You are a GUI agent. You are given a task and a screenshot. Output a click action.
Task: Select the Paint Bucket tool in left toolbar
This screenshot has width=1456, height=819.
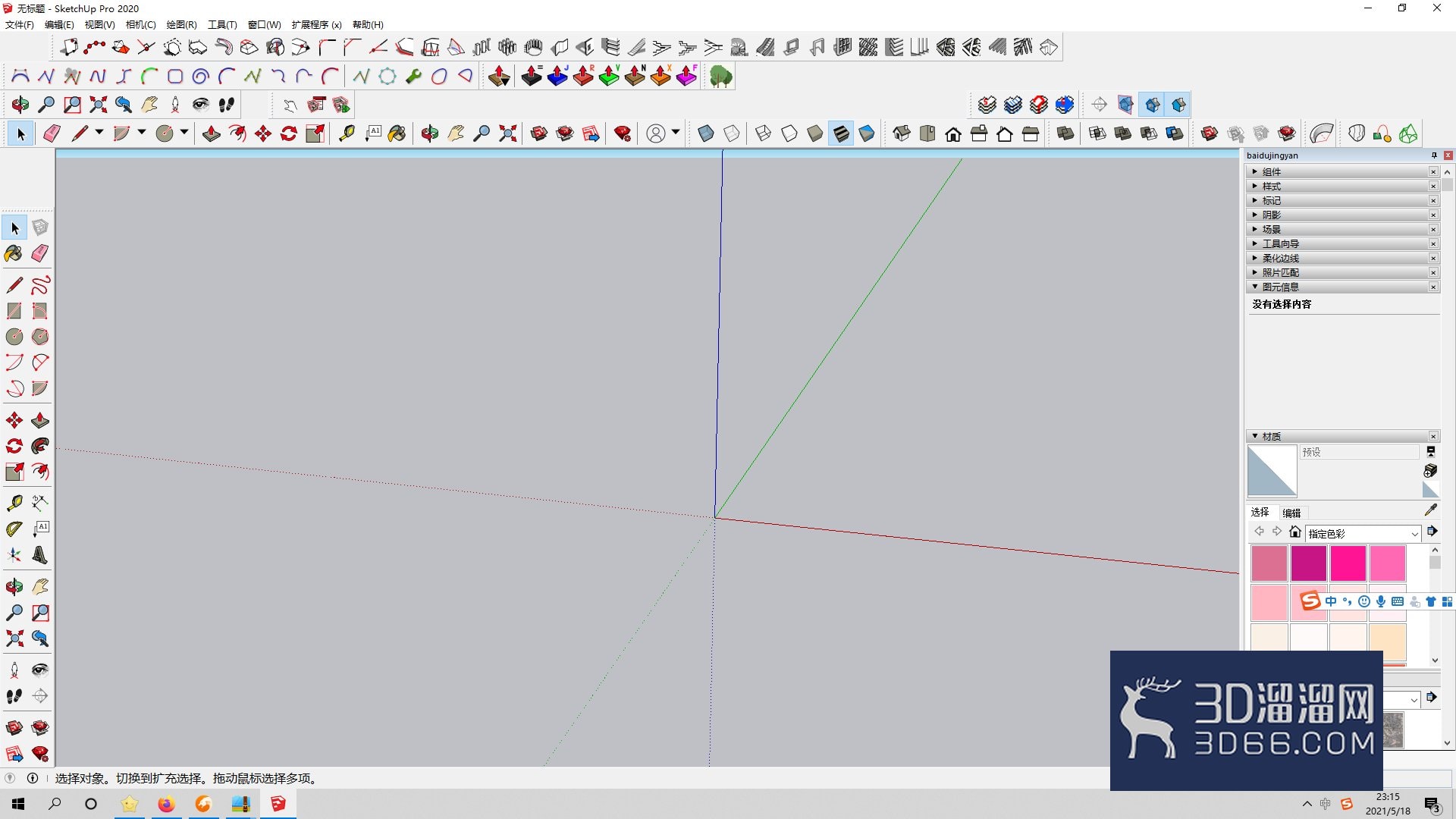tap(14, 254)
